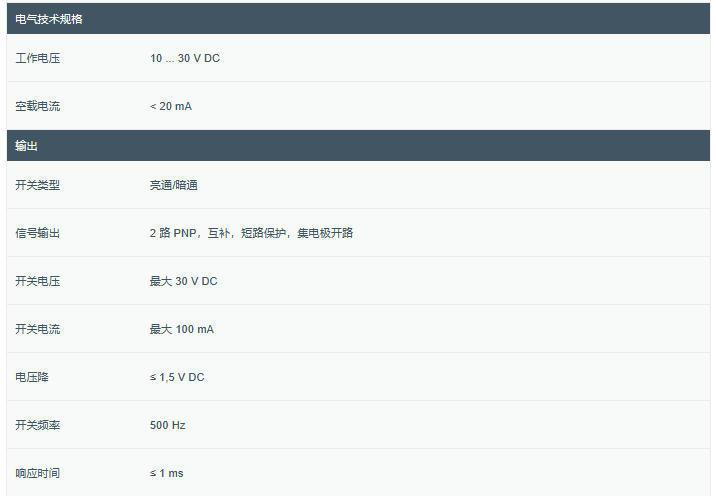Click the 电气技术规格 section header
The image size is (716, 496).
click(x=48, y=19)
